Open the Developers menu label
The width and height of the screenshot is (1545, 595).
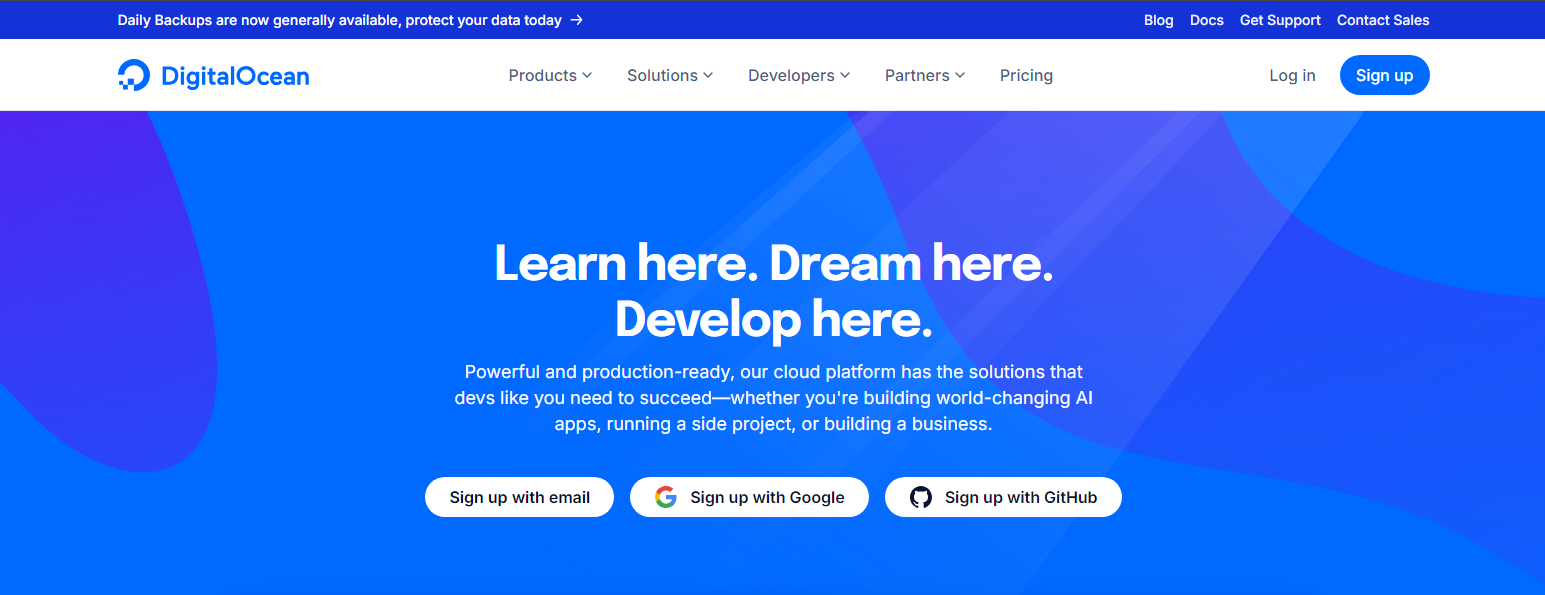point(791,75)
